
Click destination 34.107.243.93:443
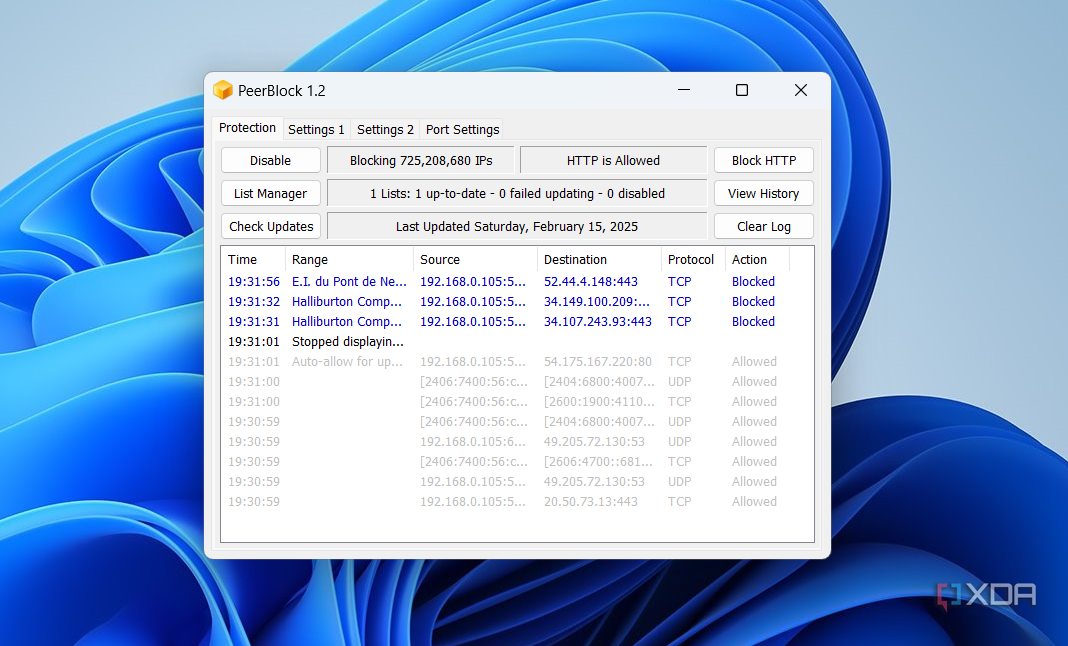coord(597,322)
